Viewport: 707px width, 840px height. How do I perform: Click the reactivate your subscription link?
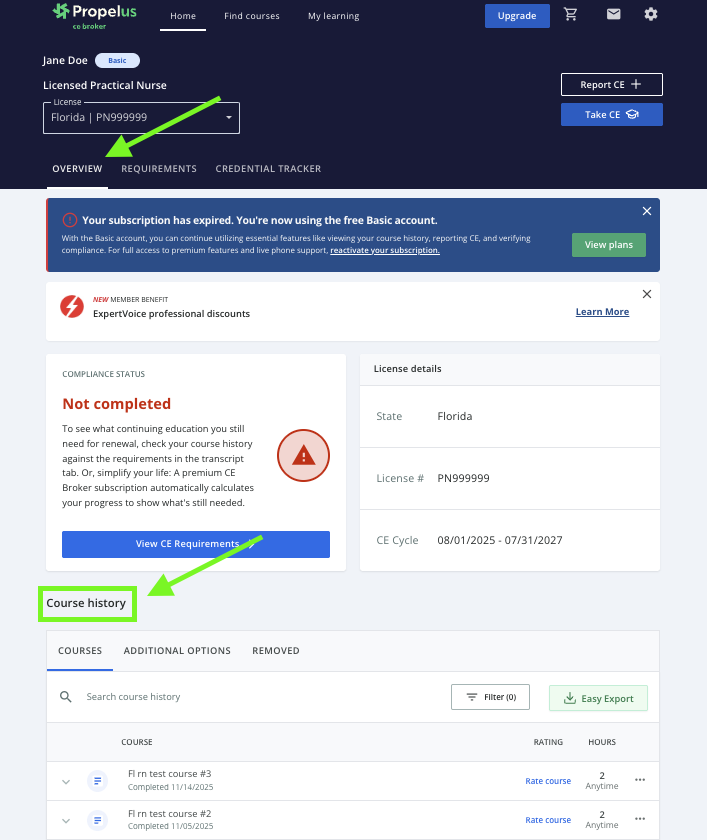[x=385, y=250]
